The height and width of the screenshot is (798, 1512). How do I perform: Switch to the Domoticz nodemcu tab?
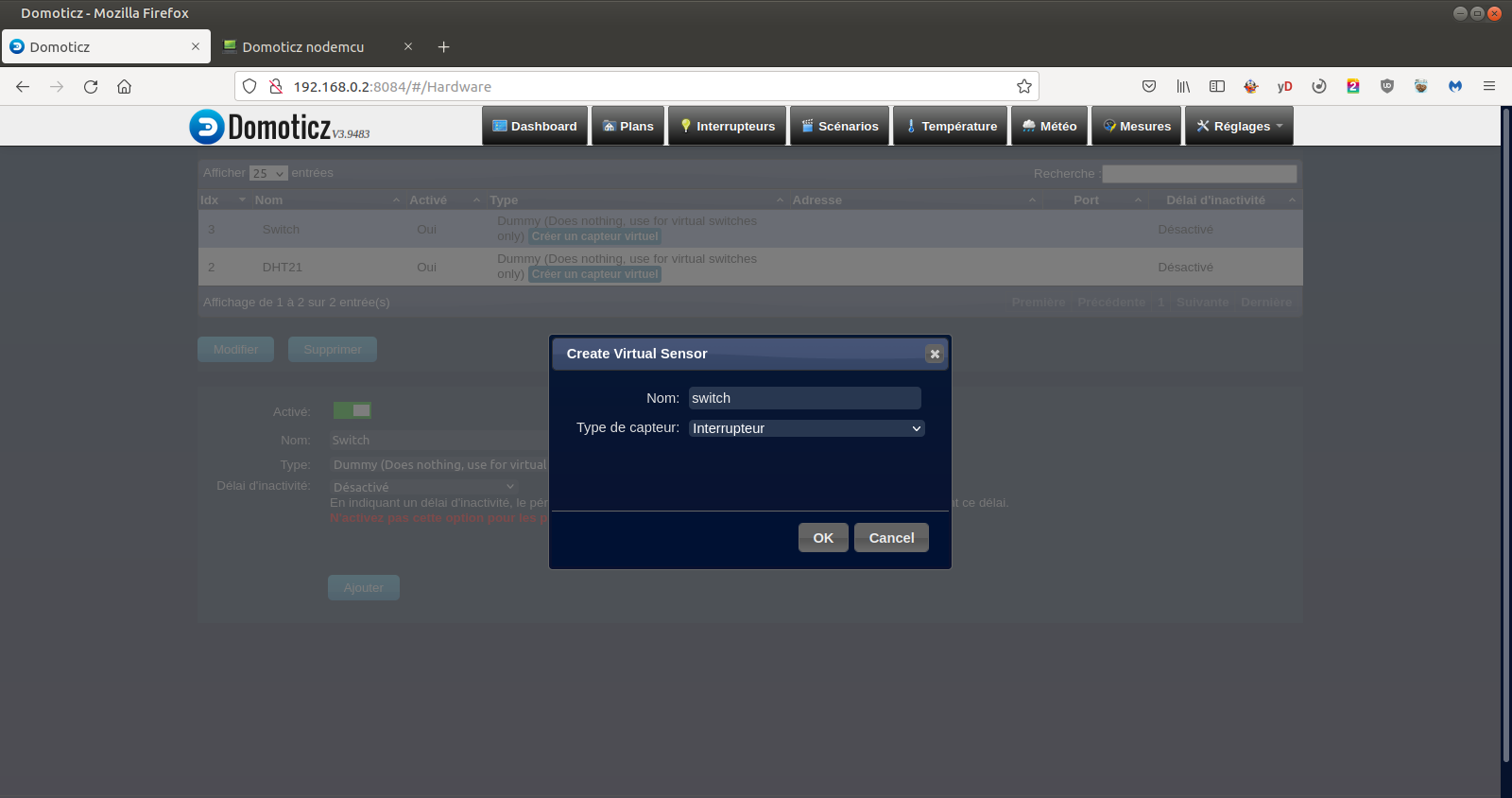(x=302, y=47)
